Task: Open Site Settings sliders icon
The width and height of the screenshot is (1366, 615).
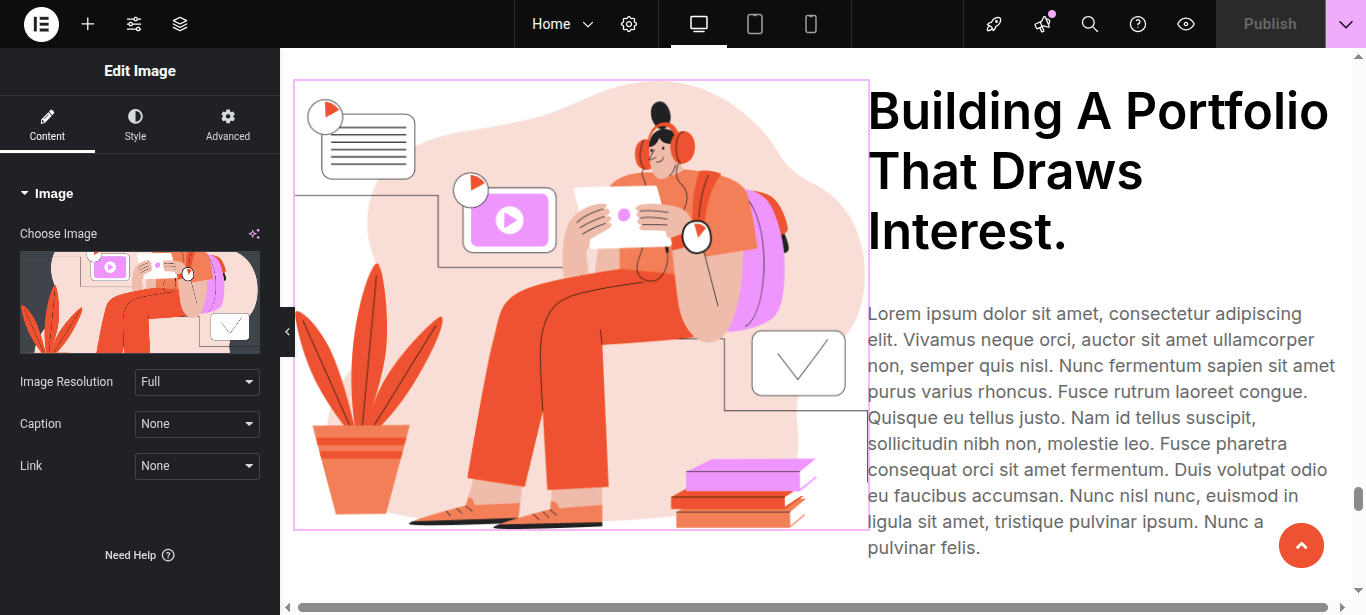Action: pyautogui.click(x=134, y=24)
